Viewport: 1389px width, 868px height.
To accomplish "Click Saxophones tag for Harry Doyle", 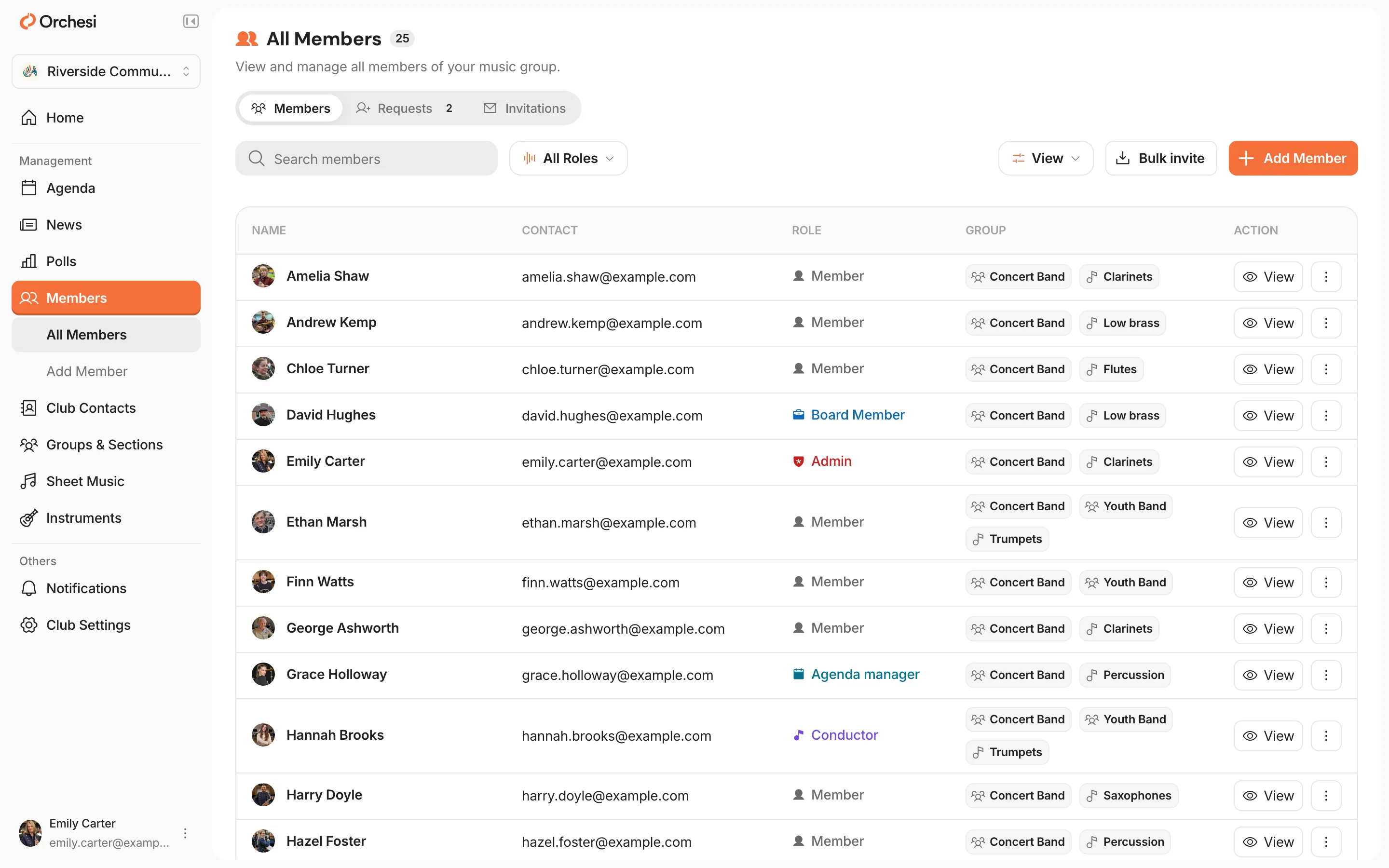I will click(1129, 796).
